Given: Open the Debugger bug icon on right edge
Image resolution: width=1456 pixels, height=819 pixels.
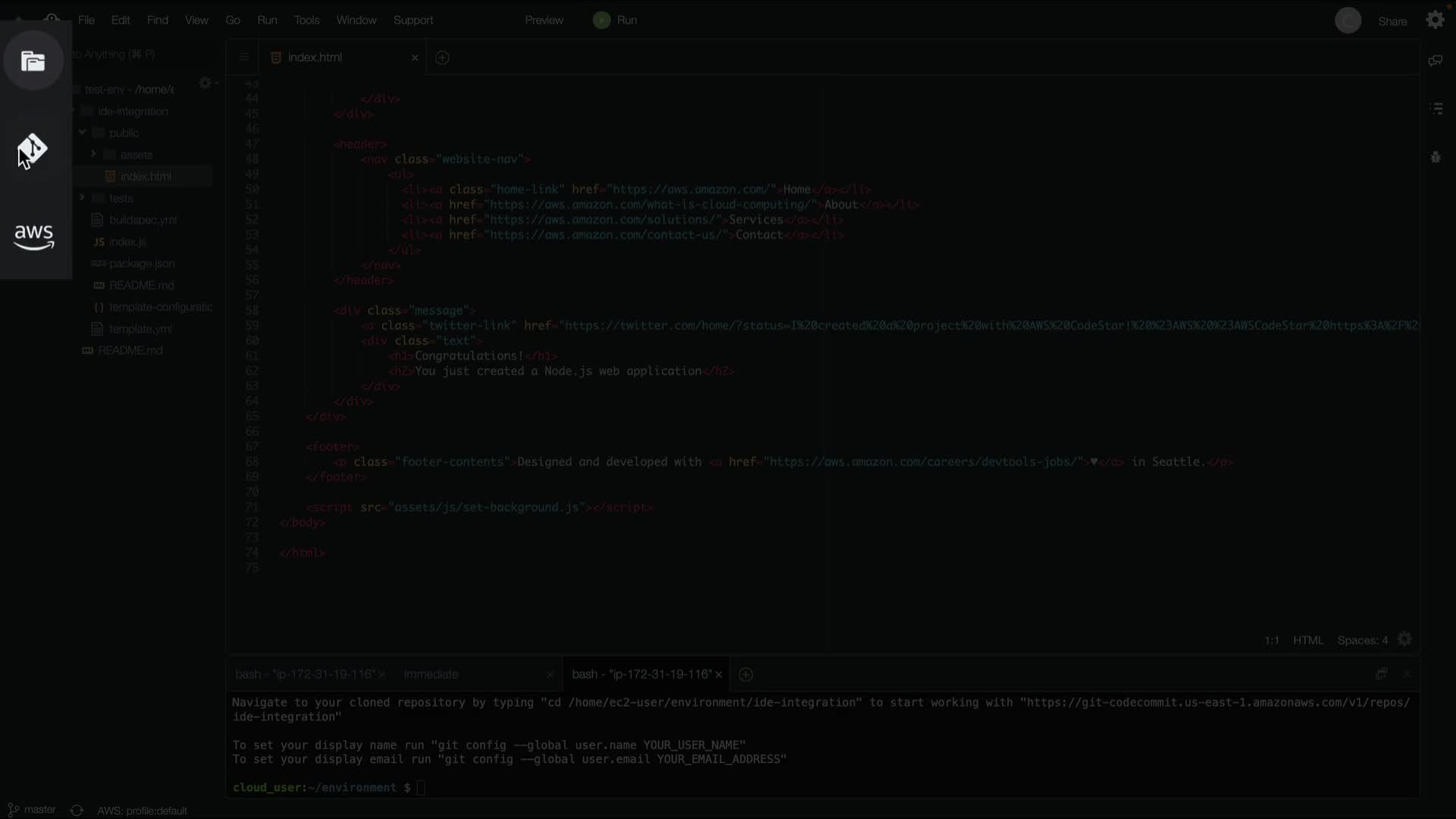Looking at the screenshot, I should [1436, 157].
